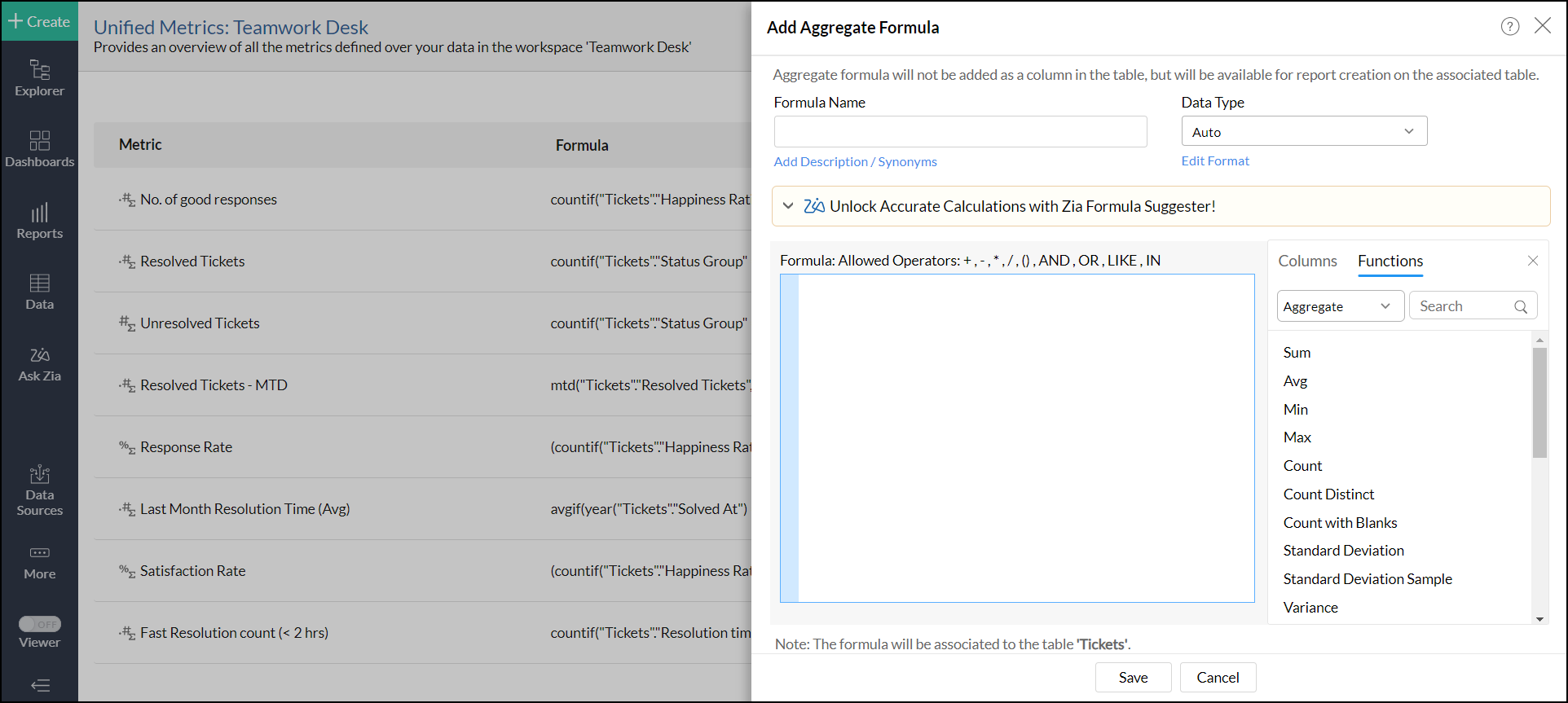Select the Functions tab
This screenshot has width=1568, height=703.
pyautogui.click(x=1390, y=261)
